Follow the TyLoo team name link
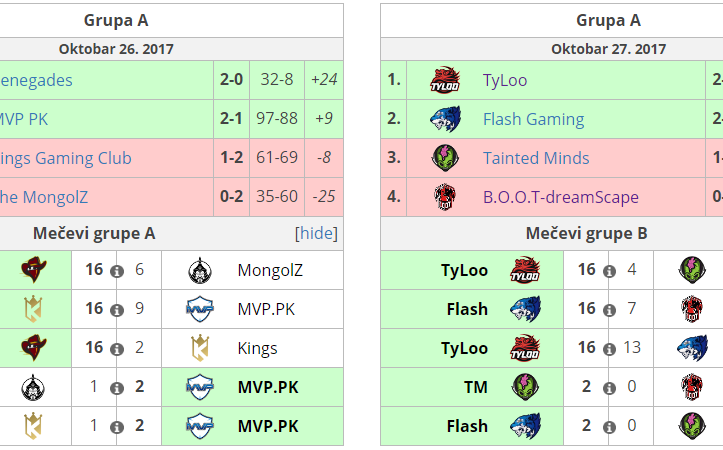723x450 pixels. (505, 80)
